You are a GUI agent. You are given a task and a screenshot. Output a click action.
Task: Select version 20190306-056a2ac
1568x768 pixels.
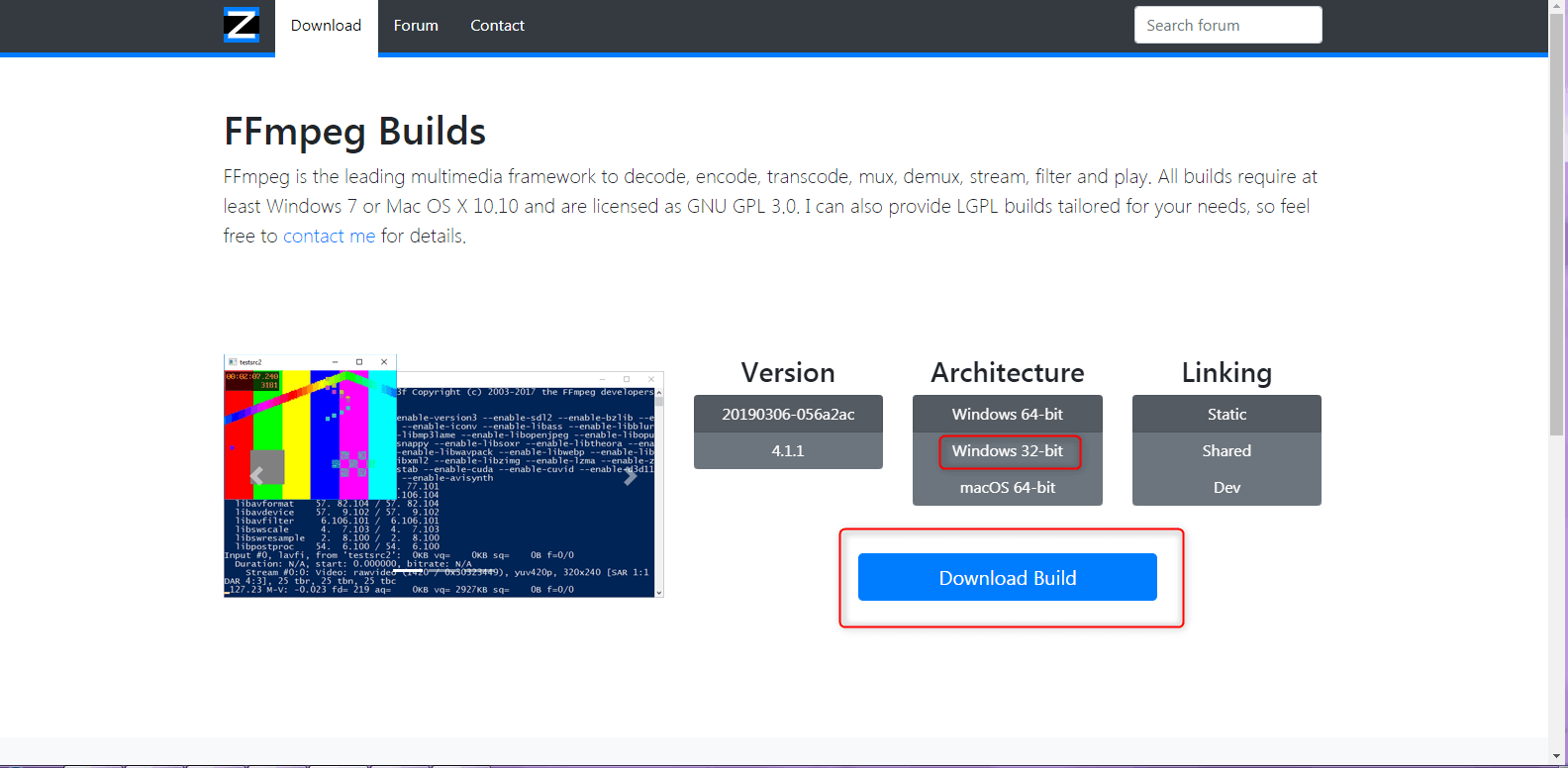tap(788, 414)
